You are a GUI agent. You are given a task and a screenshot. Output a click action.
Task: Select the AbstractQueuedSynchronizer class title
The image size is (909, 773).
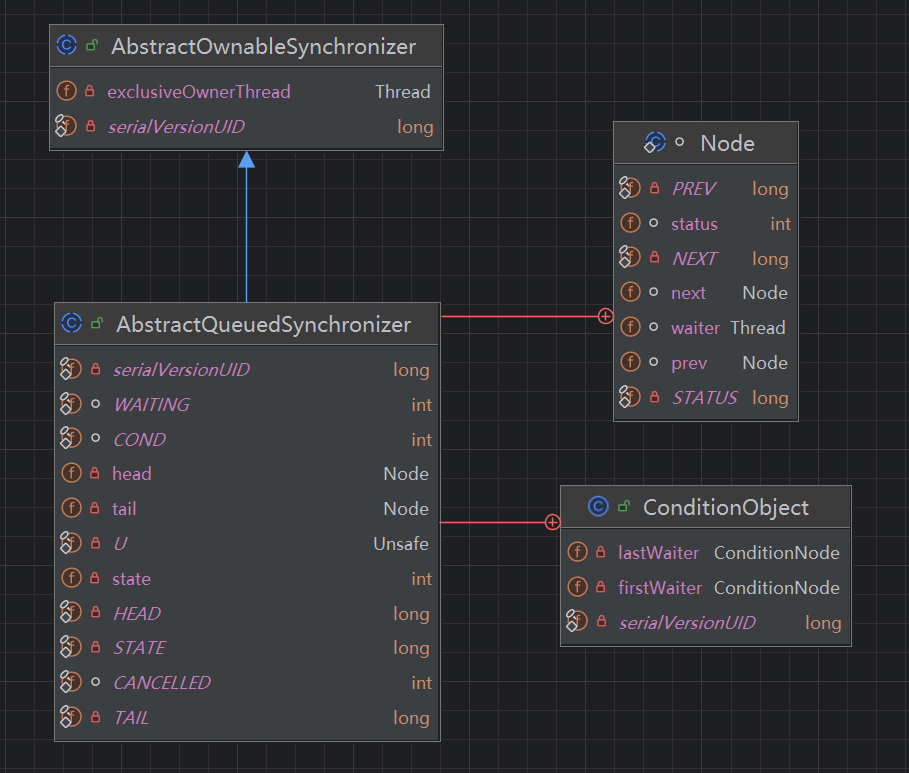tap(263, 324)
